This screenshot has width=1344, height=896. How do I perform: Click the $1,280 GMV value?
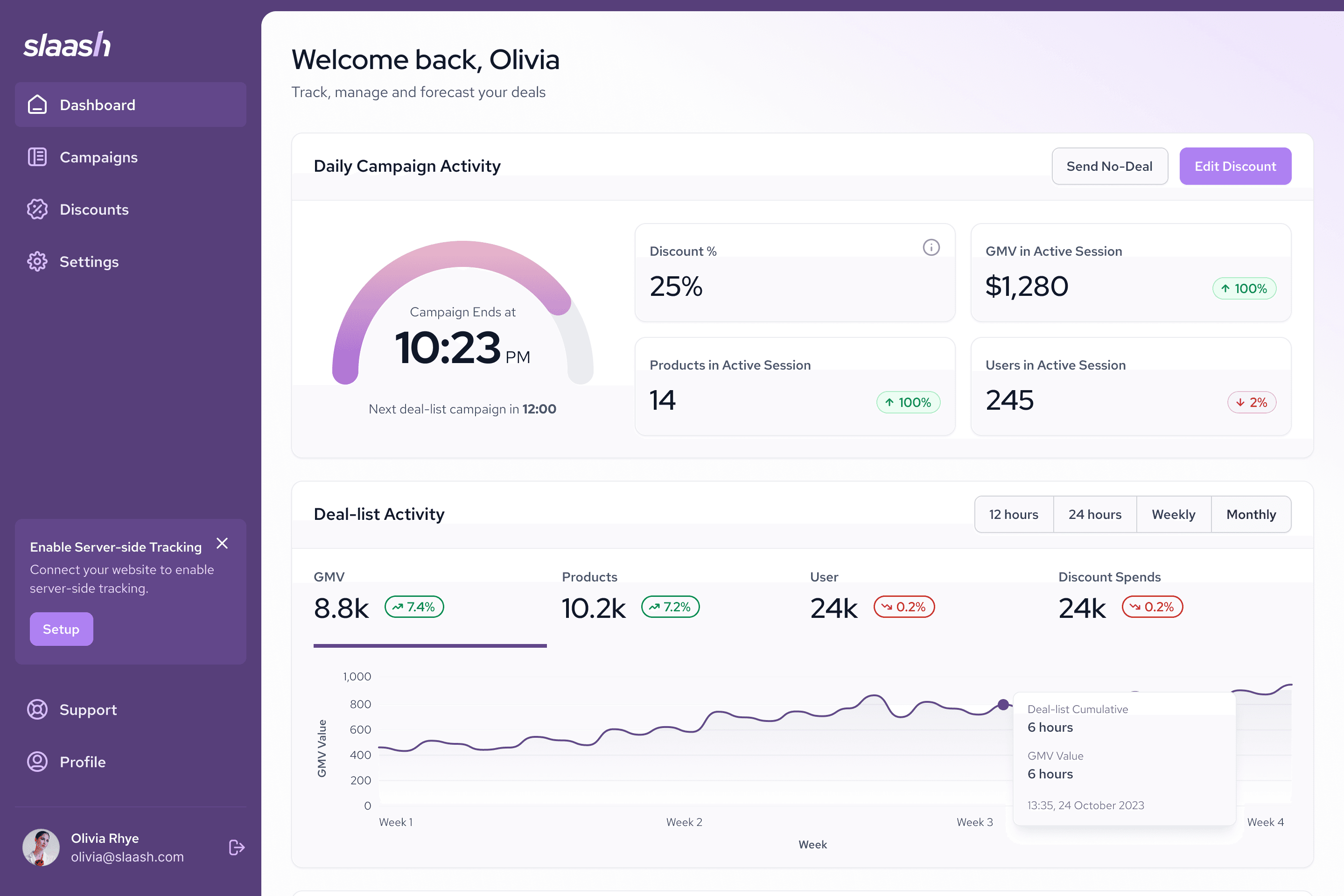(x=1027, y=286)
